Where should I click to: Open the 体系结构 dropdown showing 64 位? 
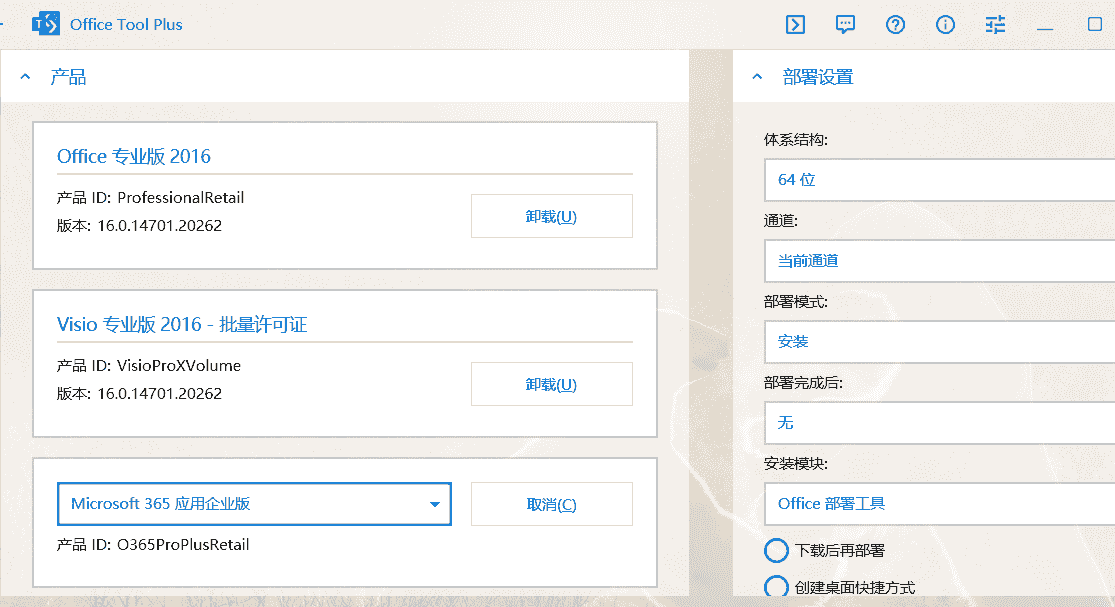tap(939, 180)
